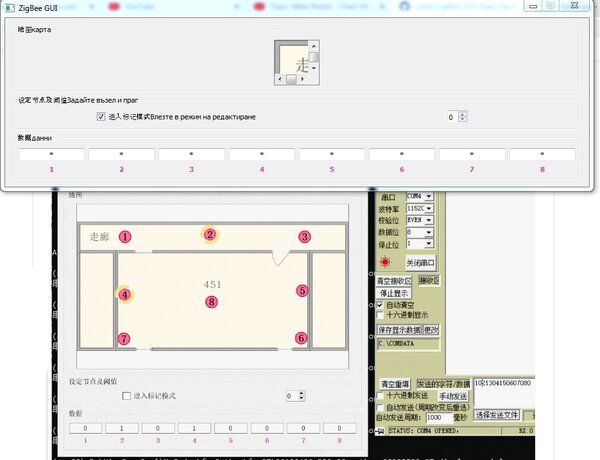The width and height of the screenshot is (600, 460).
Task: Click node marker 3 on the floor plan
Action: (x=305, y=237)
